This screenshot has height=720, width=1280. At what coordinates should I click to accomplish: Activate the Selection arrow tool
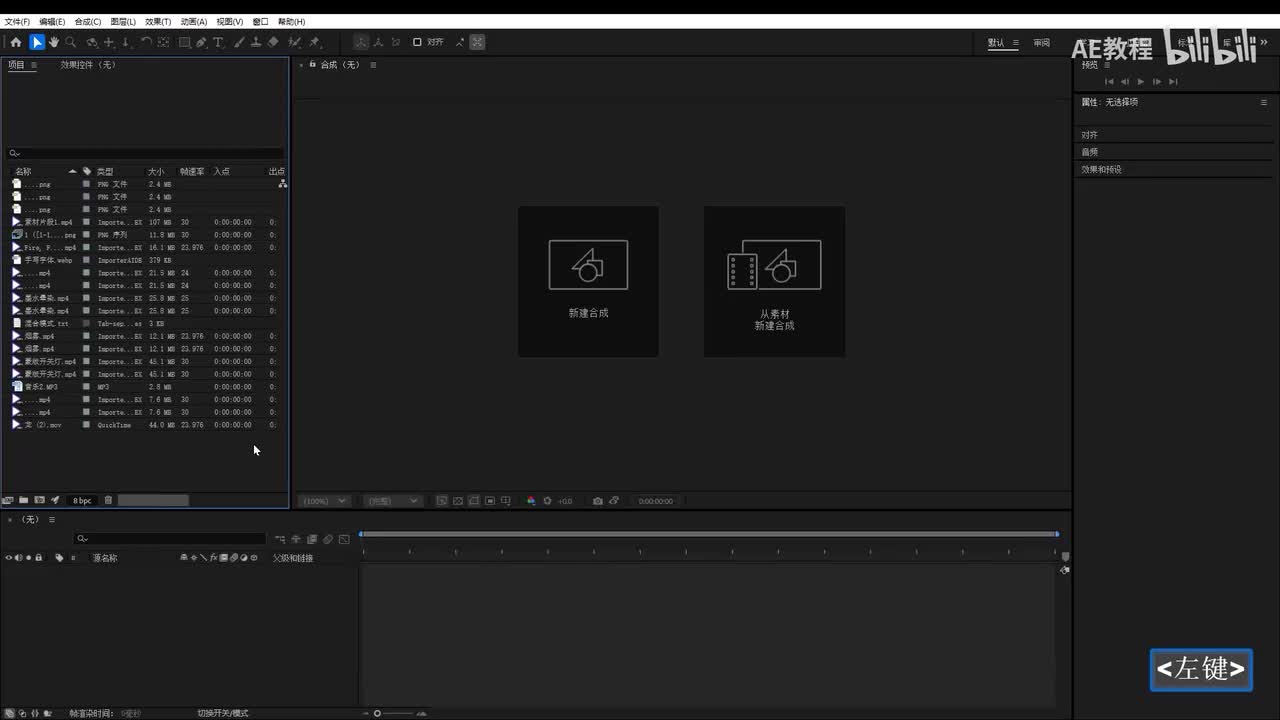tap(37, 42)
